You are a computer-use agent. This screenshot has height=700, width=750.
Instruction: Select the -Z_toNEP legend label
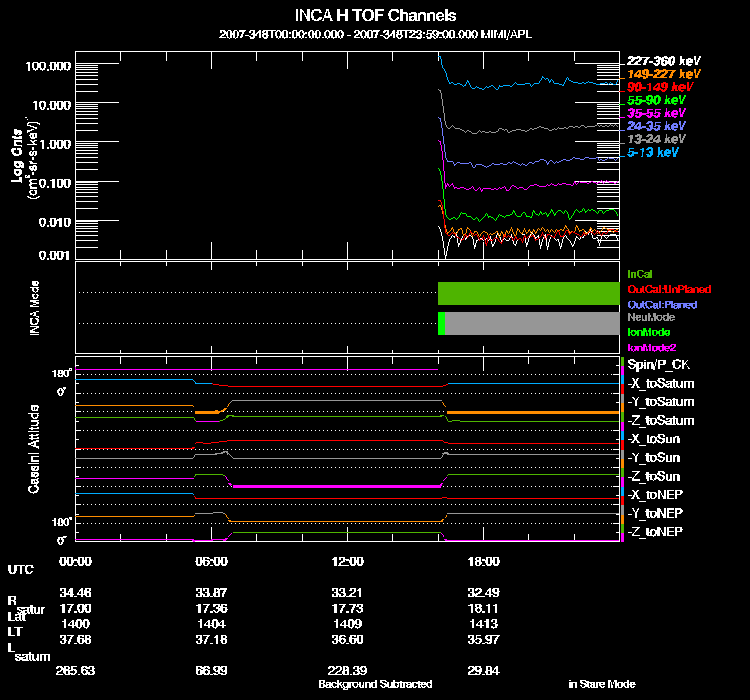click(655, 531)
